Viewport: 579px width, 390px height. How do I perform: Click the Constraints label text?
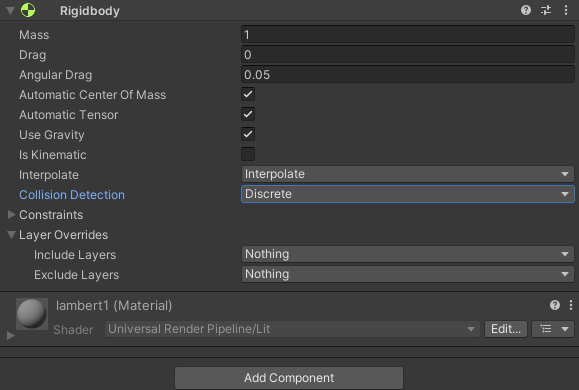coord(51,215)
